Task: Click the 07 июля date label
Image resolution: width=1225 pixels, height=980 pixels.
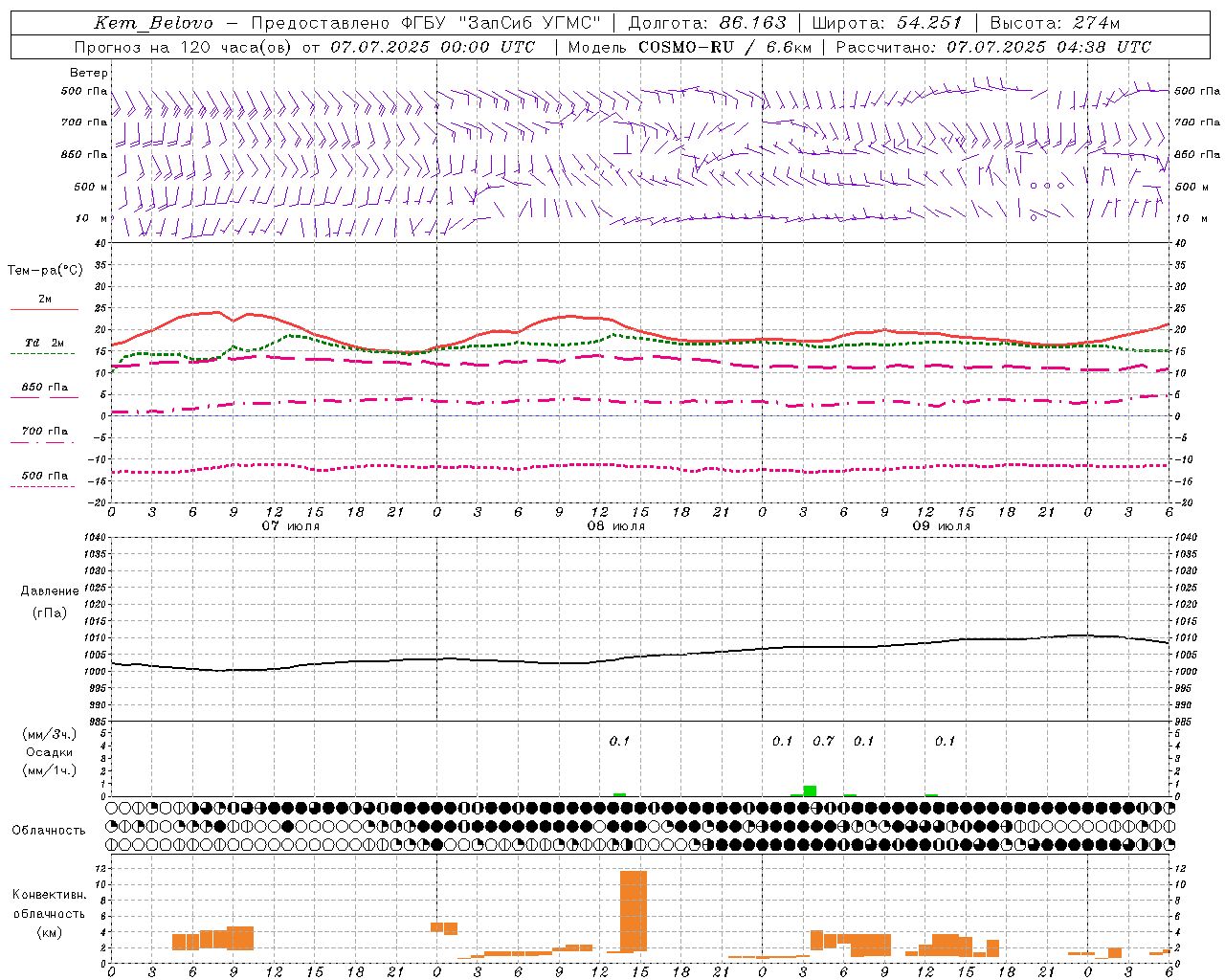Action: pos(291,526)
